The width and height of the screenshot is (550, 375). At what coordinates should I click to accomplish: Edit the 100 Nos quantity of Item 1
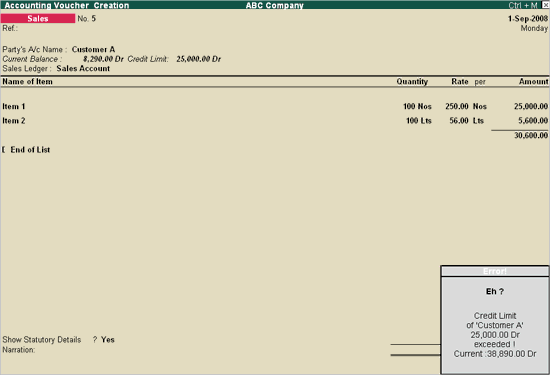417,106
